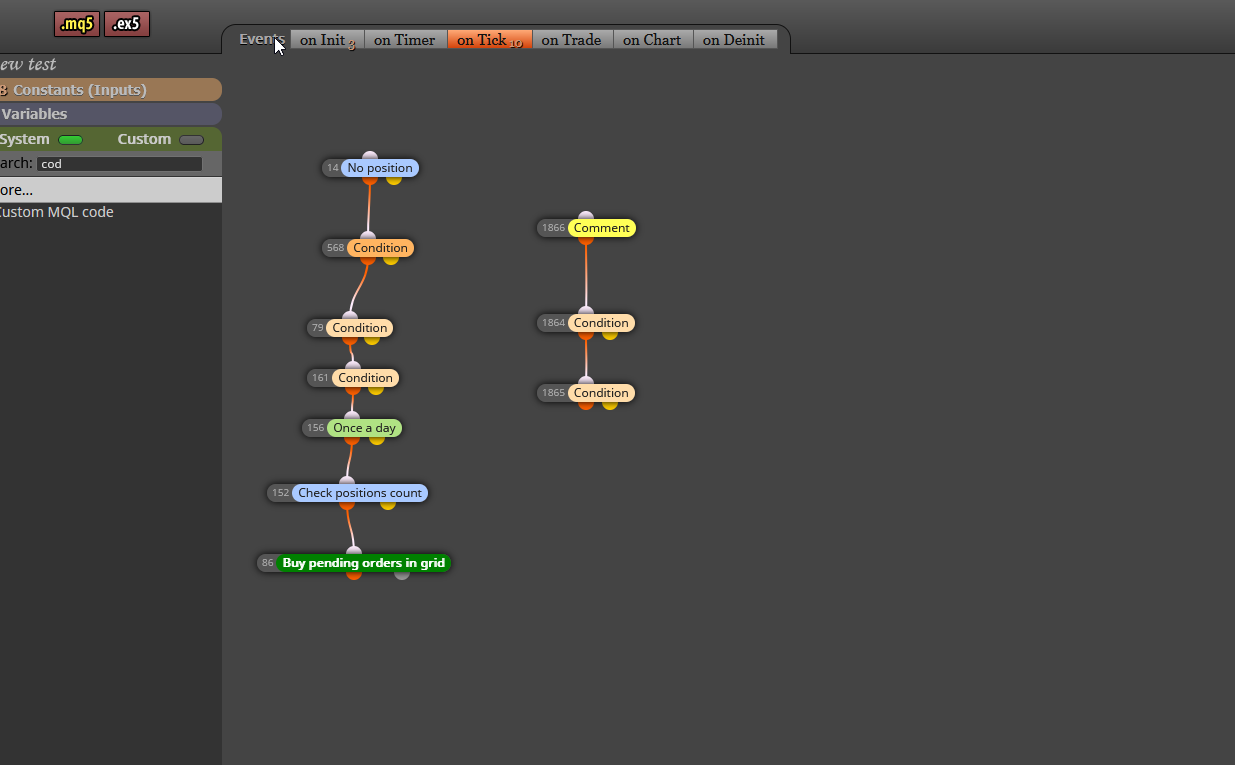
Task: Switch to the on Init tab
Action: coord(327,40)
